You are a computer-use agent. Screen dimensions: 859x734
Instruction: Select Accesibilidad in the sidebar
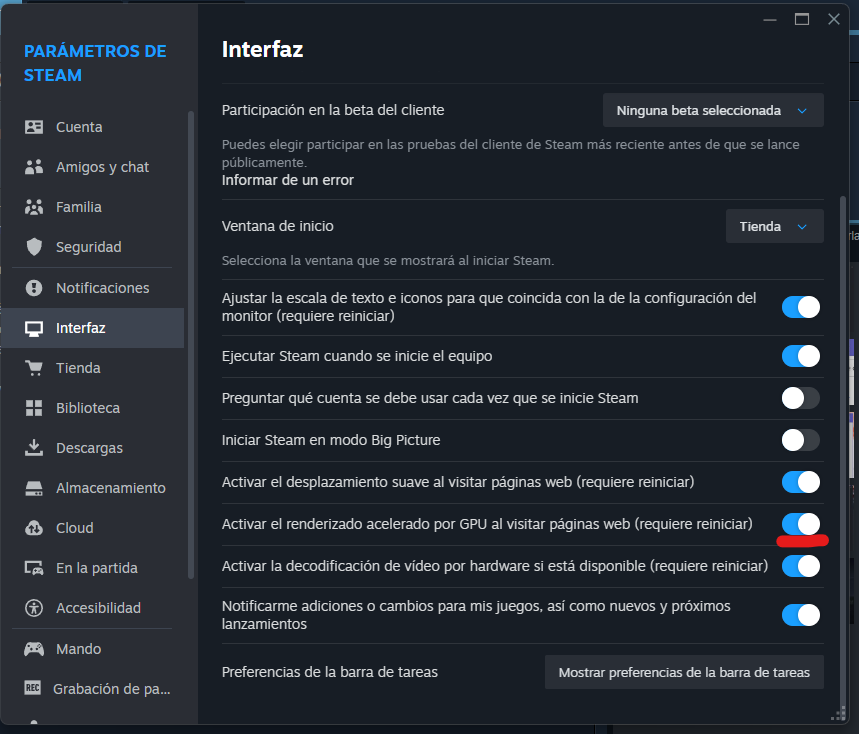pyautogui.click(x=98, y=608)
